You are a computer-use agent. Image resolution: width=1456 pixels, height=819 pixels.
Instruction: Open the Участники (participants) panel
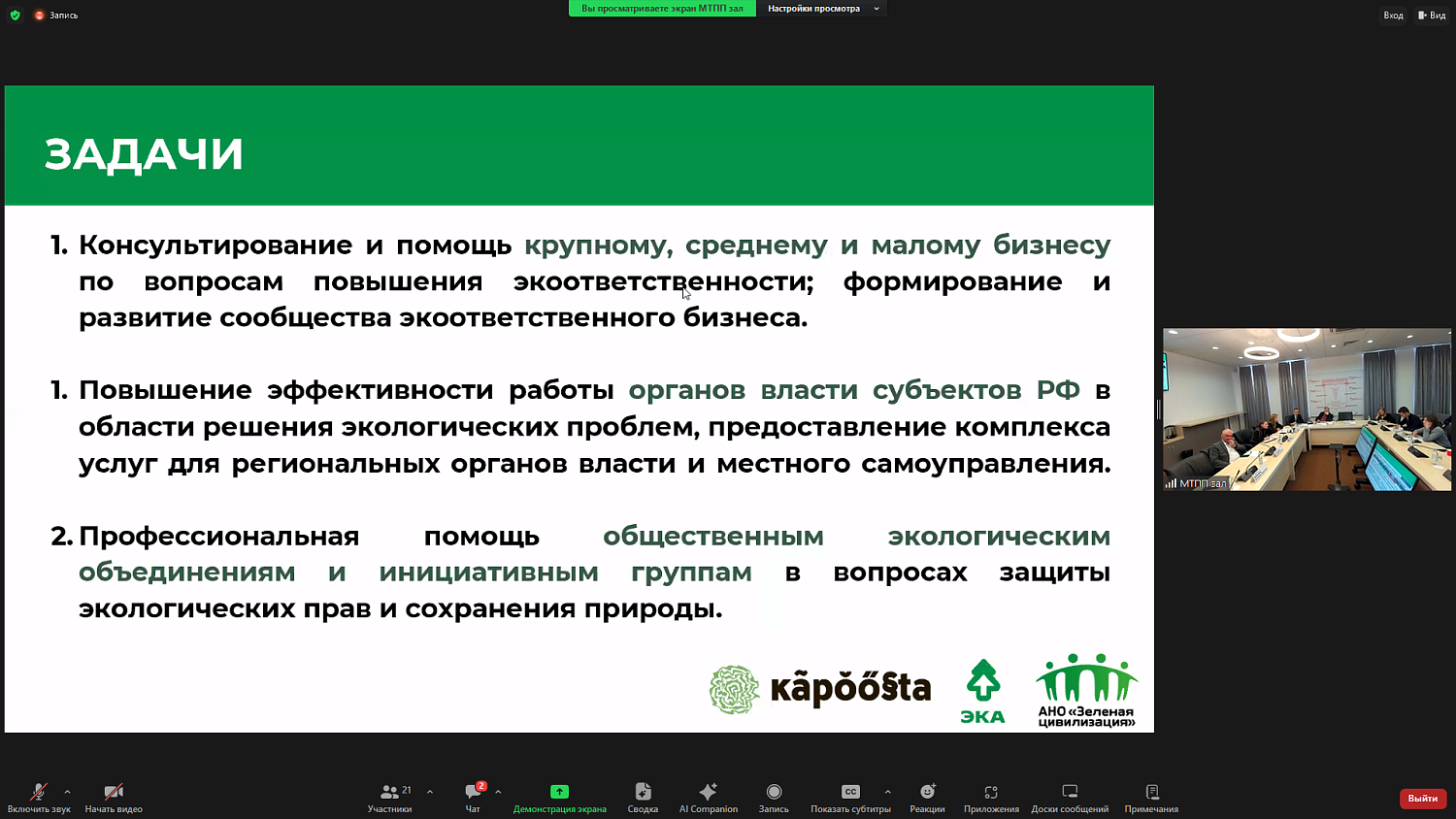[389, 796]
